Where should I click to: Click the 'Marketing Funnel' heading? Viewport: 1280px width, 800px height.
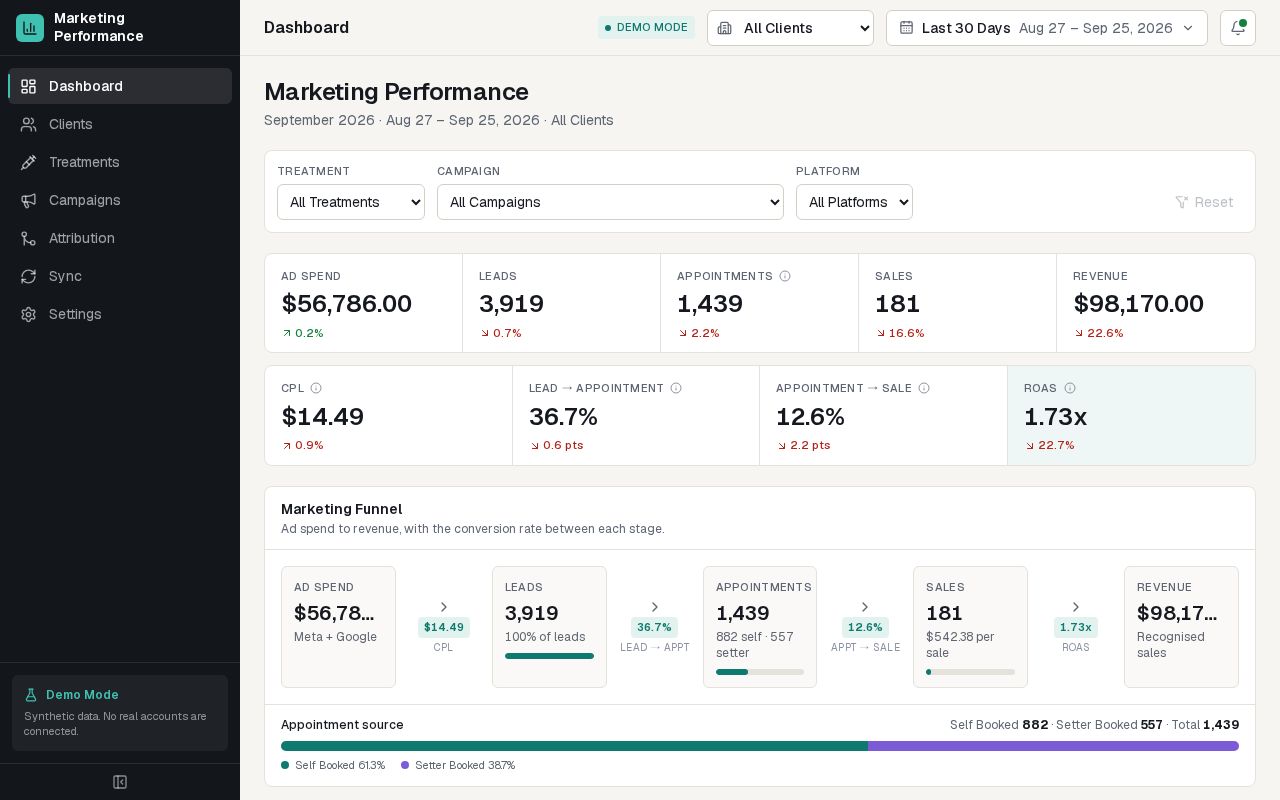pos(341,509)
